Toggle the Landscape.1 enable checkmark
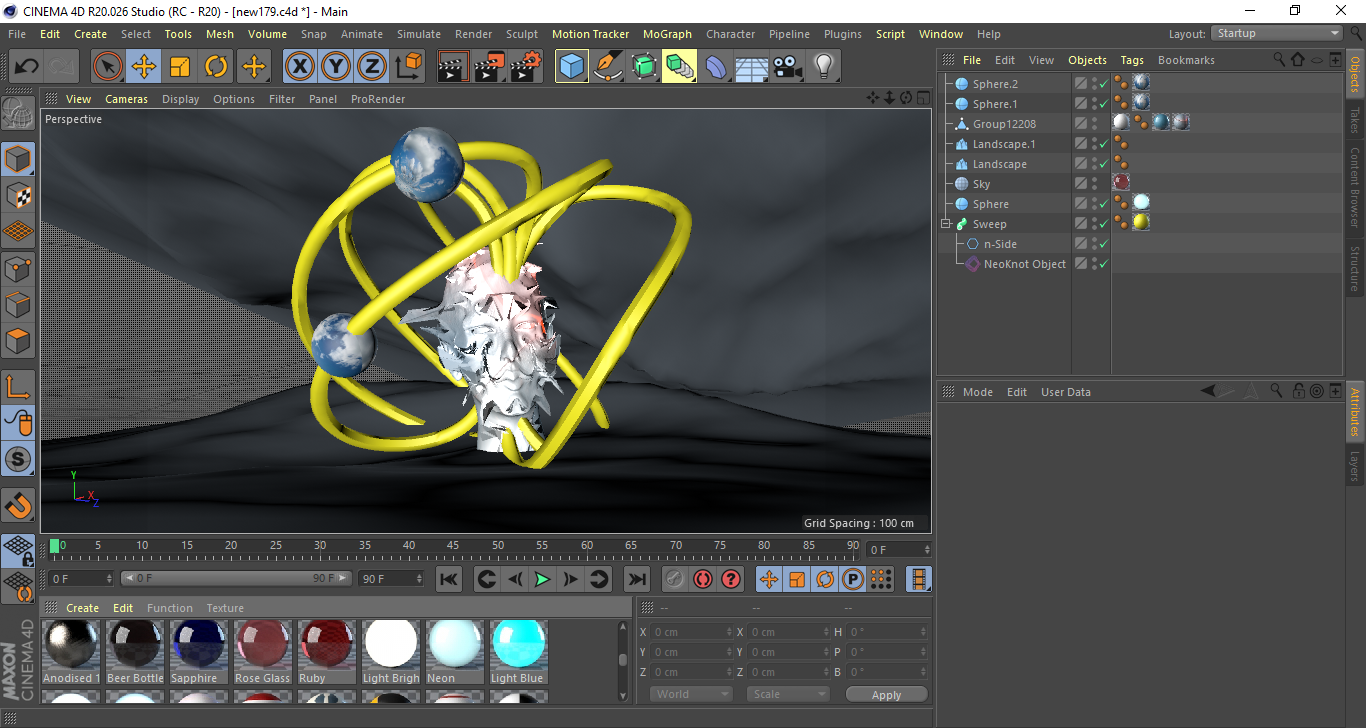The image size is (1366, 728). click(x=1103, y=144)
